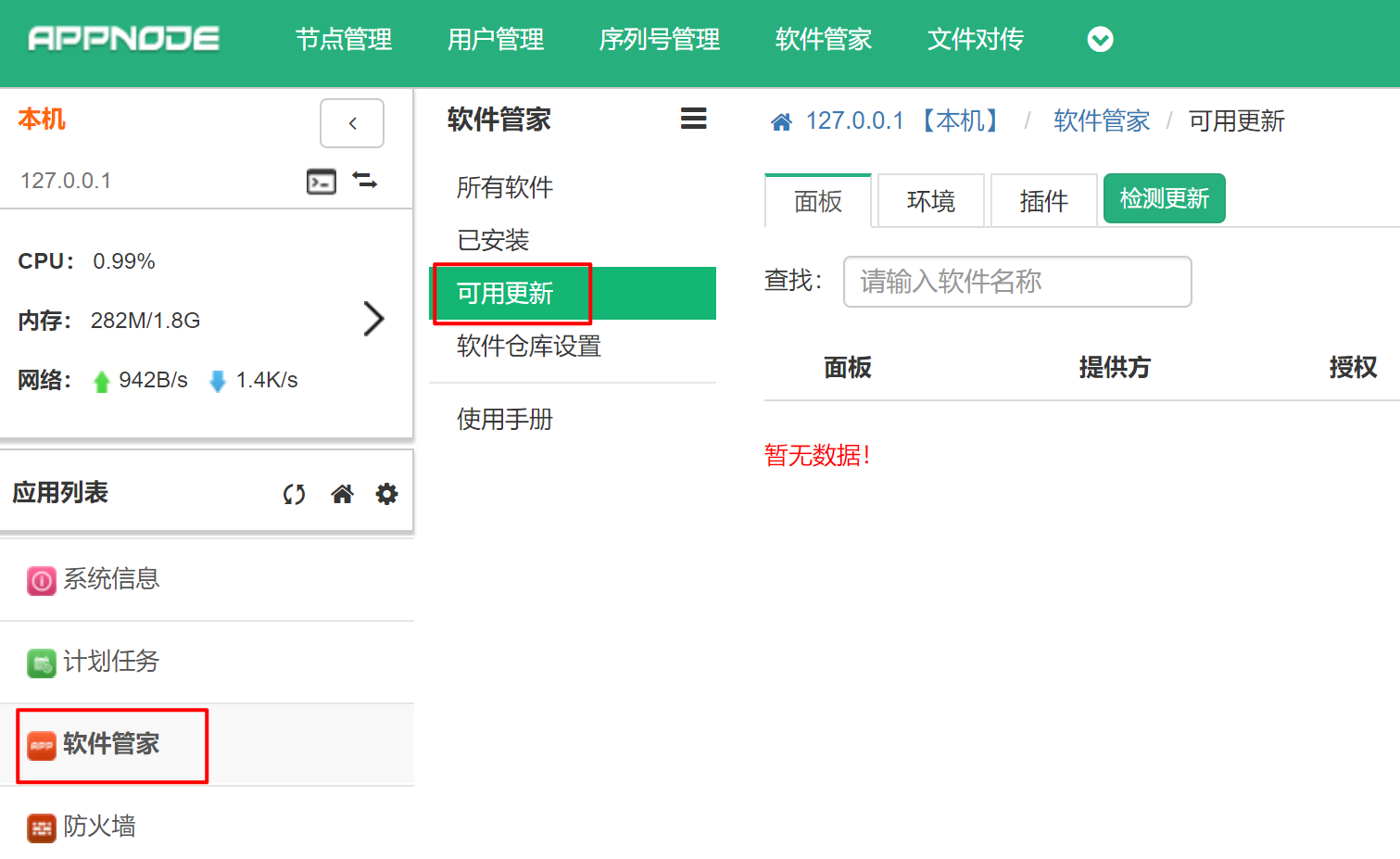Select 所有软件 in the side menu
Screen dimensions: 1400x859
point(505,188)
